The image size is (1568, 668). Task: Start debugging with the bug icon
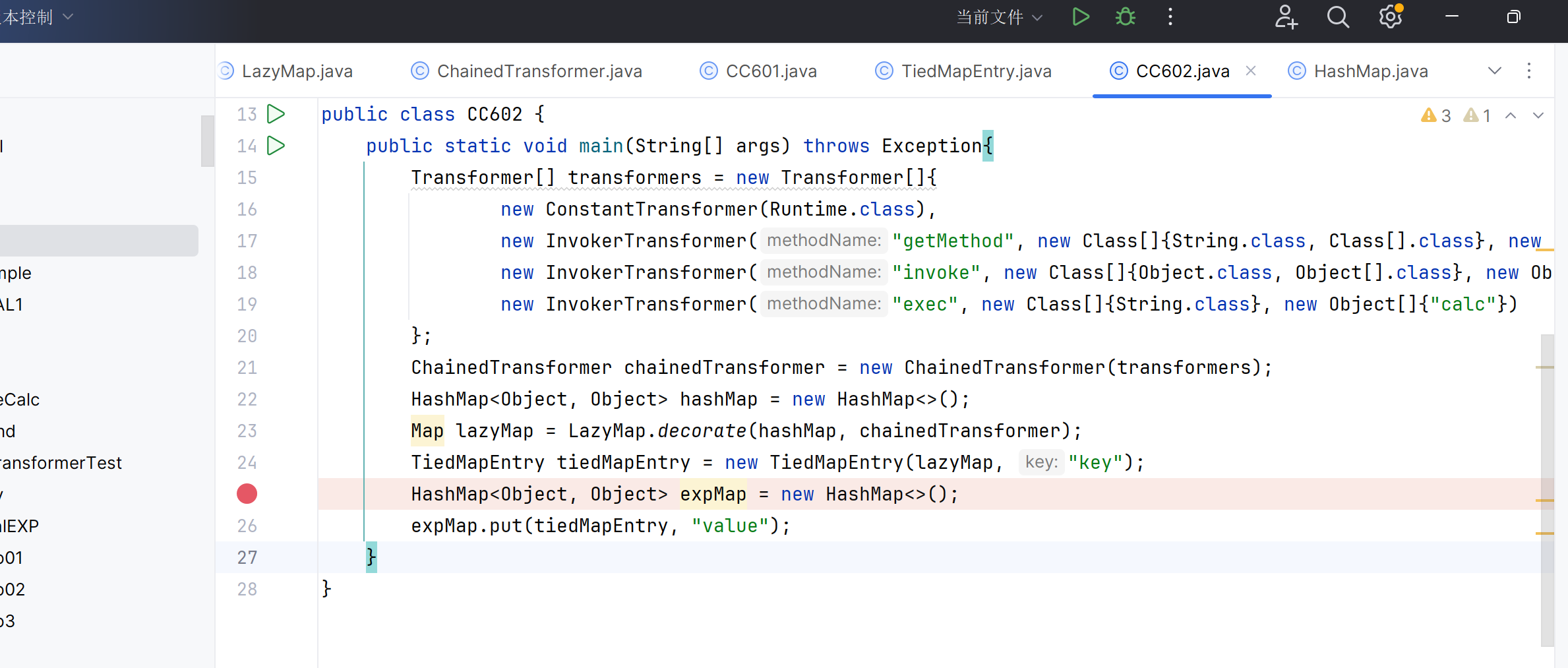pos(1126,17)
